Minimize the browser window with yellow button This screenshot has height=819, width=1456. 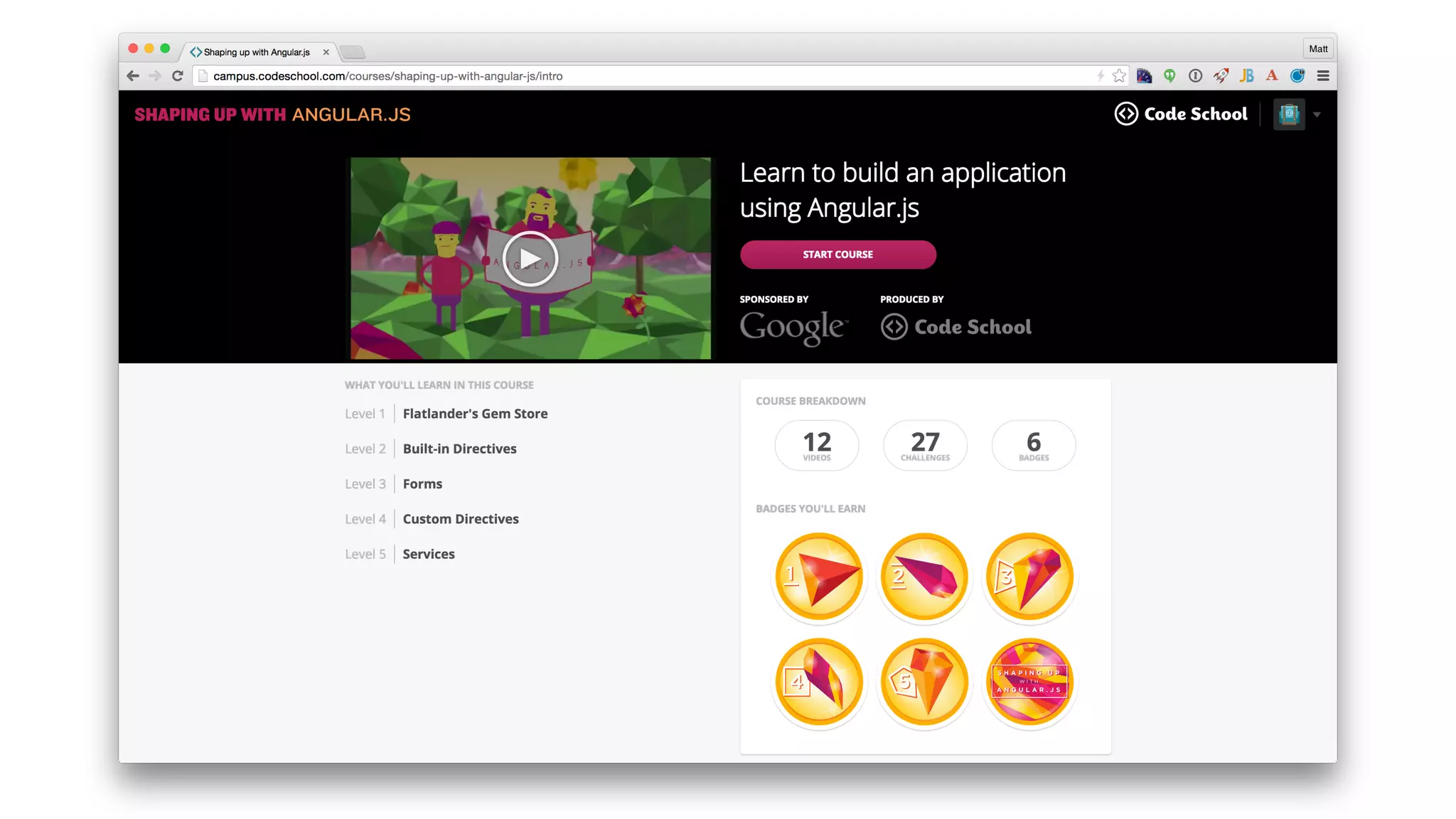click(x=149, y=48)
